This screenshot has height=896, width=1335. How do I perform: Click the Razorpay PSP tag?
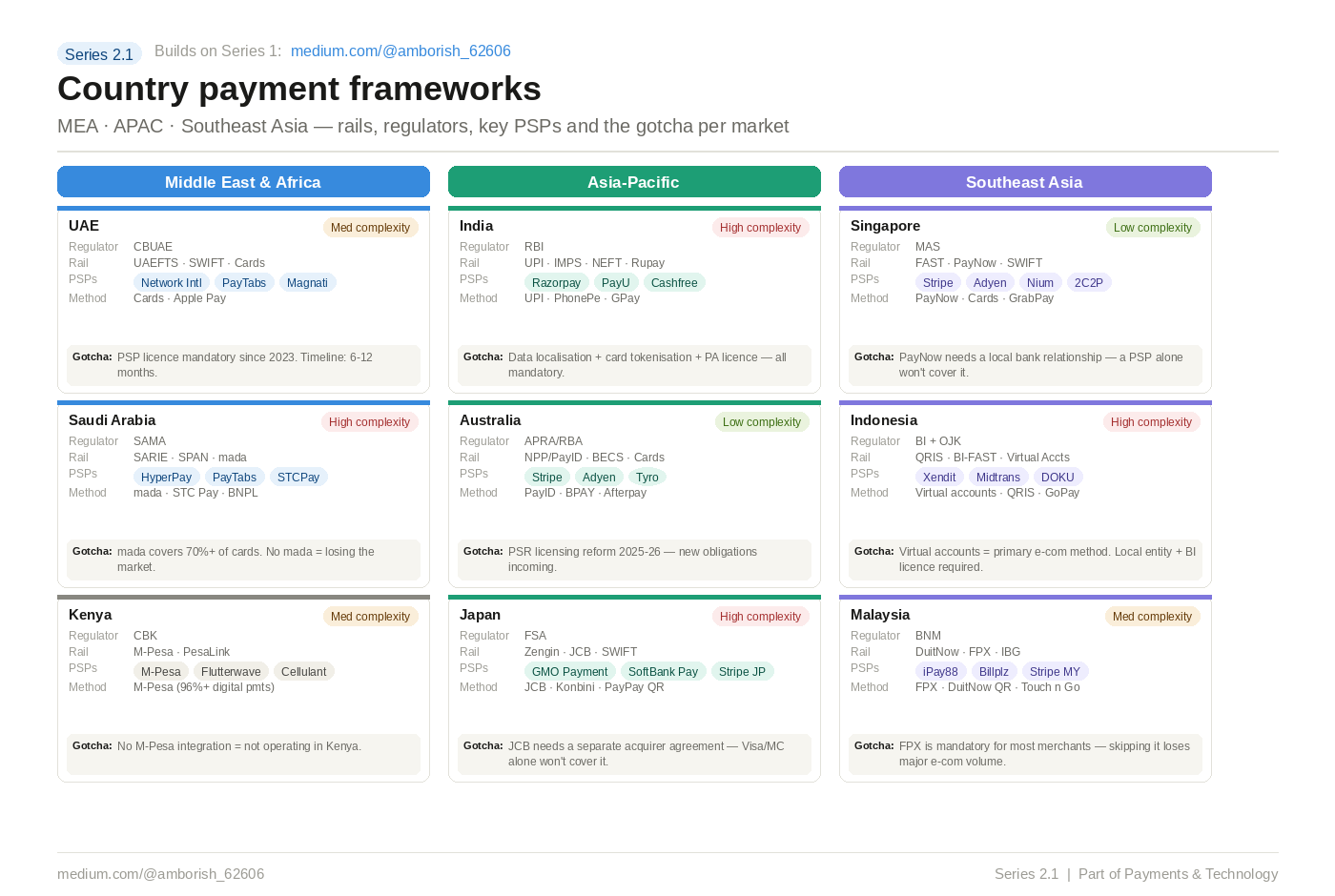click(556, 283)
